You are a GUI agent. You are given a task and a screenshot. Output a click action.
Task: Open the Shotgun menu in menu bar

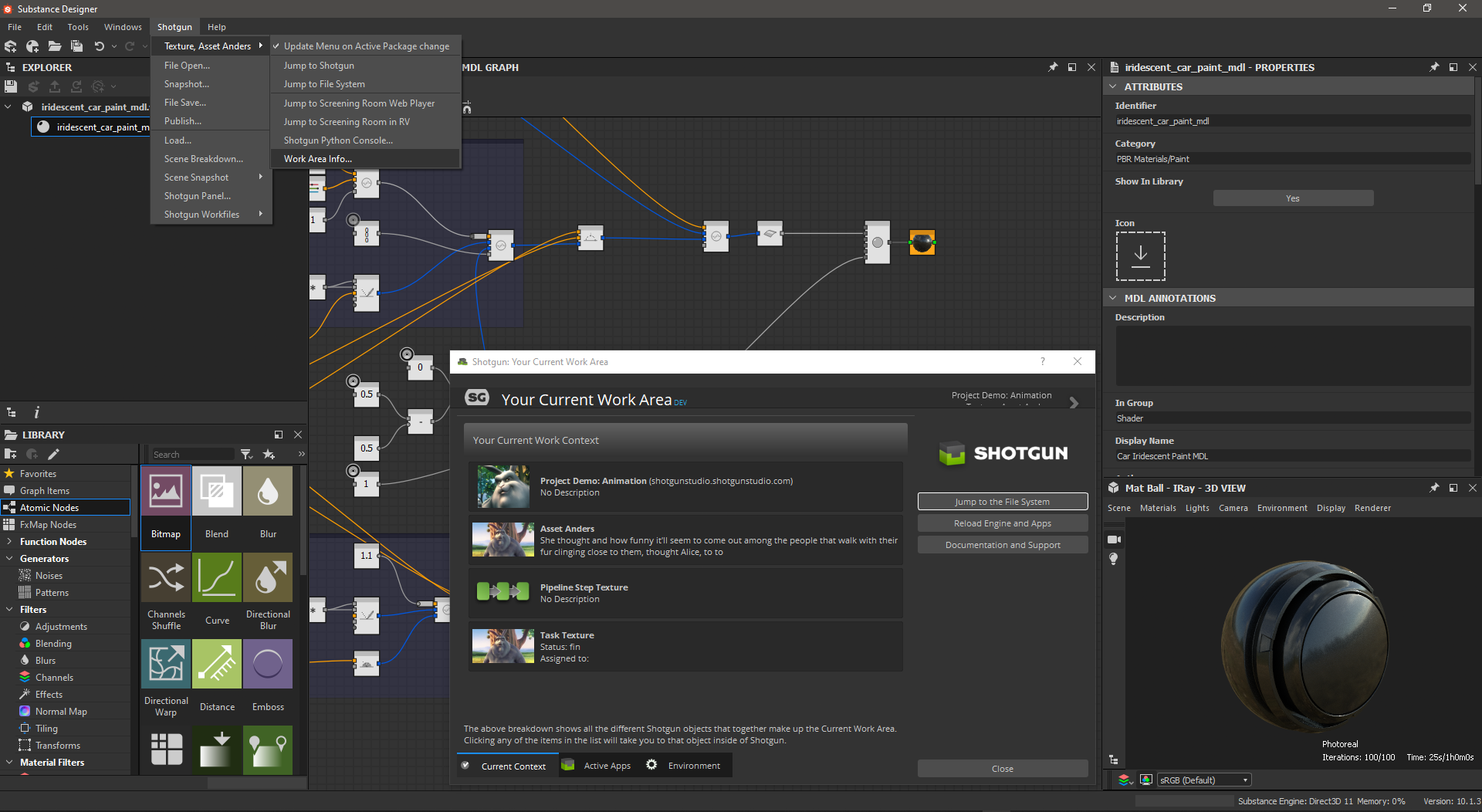click(174, 26)
